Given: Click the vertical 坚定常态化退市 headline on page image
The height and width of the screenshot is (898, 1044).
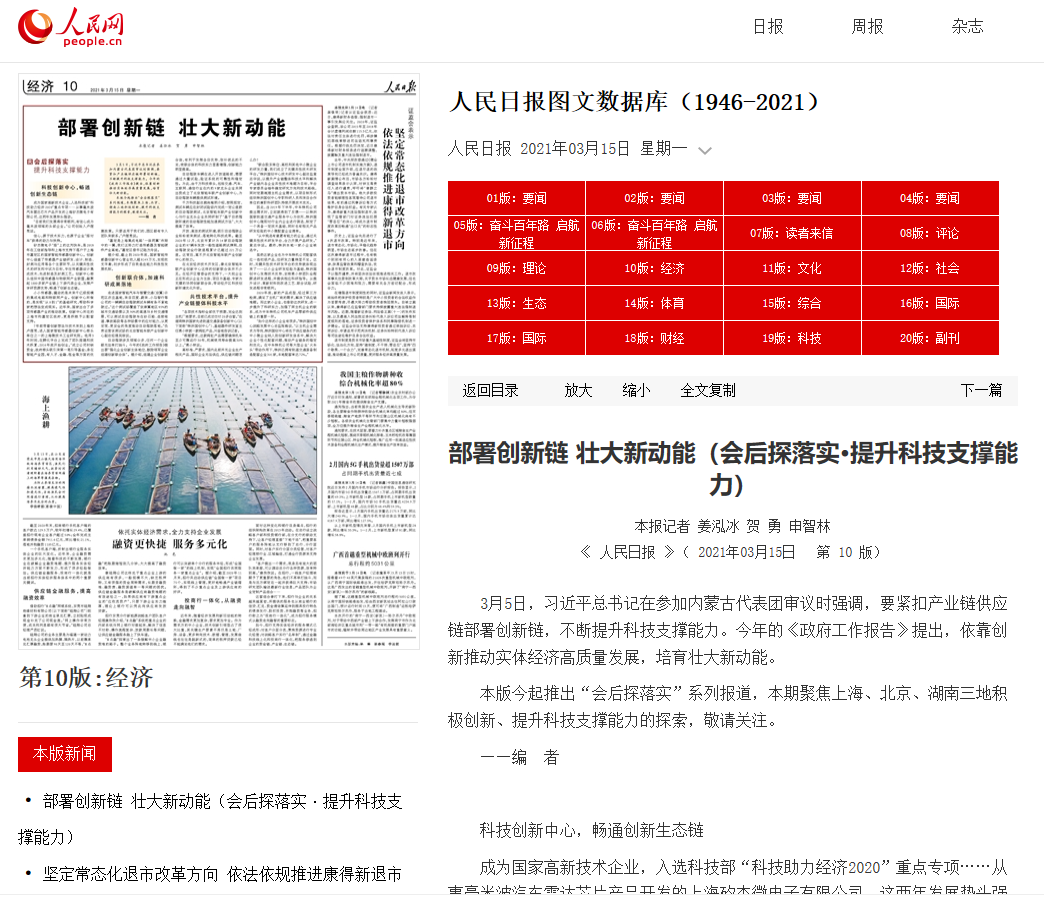Looking at the screenshot, I should pyautogui.click(x=393, y=188).
